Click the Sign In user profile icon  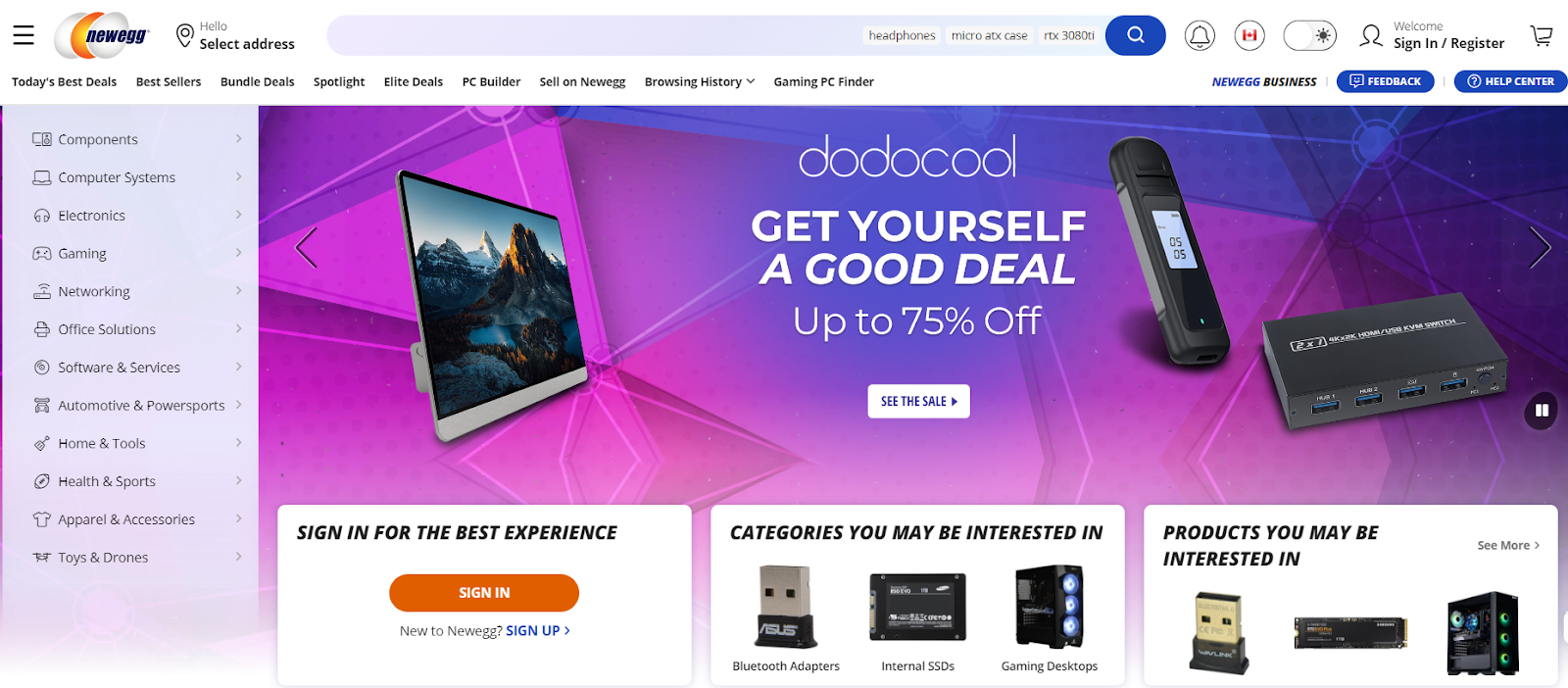point(1371,36)
